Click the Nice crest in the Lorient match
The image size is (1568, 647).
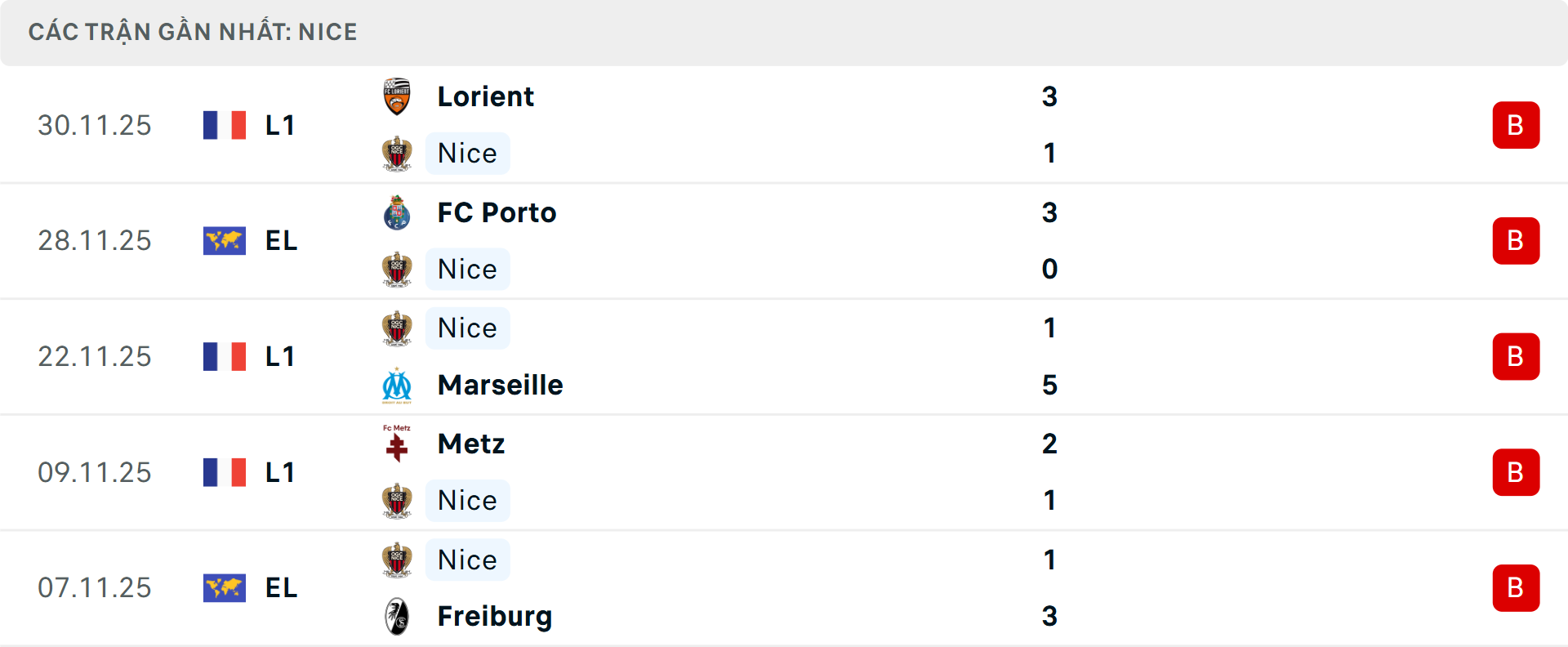pos(397,154)
